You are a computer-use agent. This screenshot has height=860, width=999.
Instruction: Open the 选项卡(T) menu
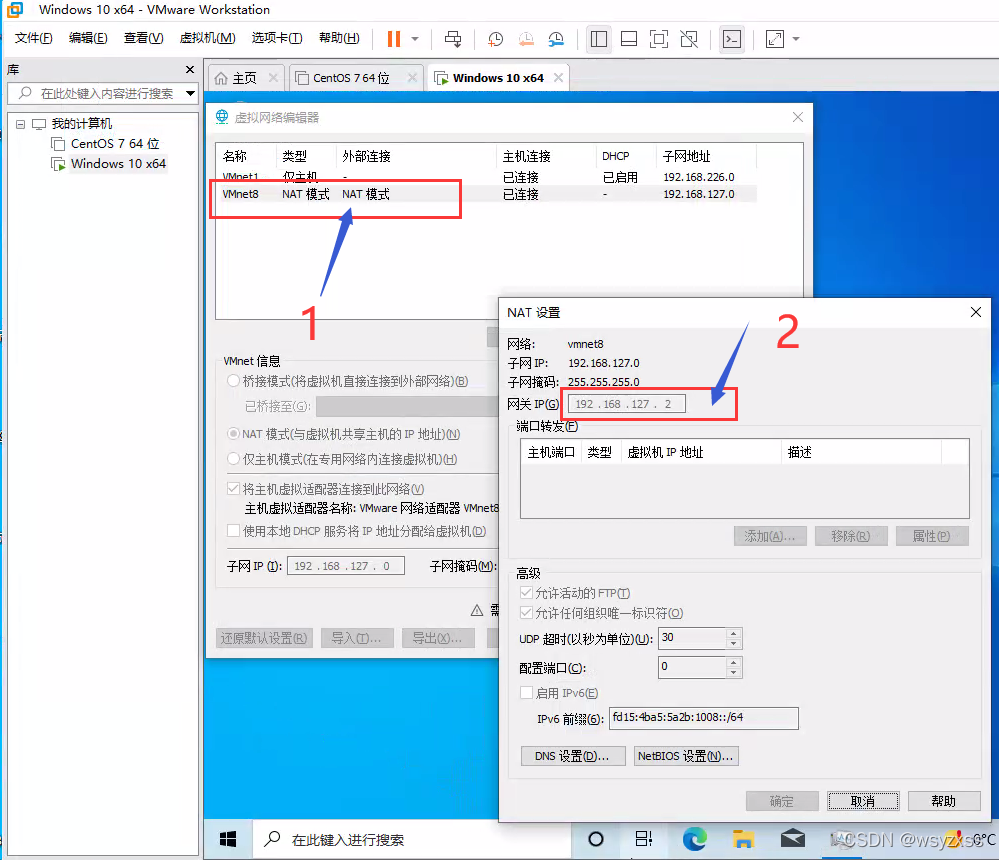click(277, 38)
